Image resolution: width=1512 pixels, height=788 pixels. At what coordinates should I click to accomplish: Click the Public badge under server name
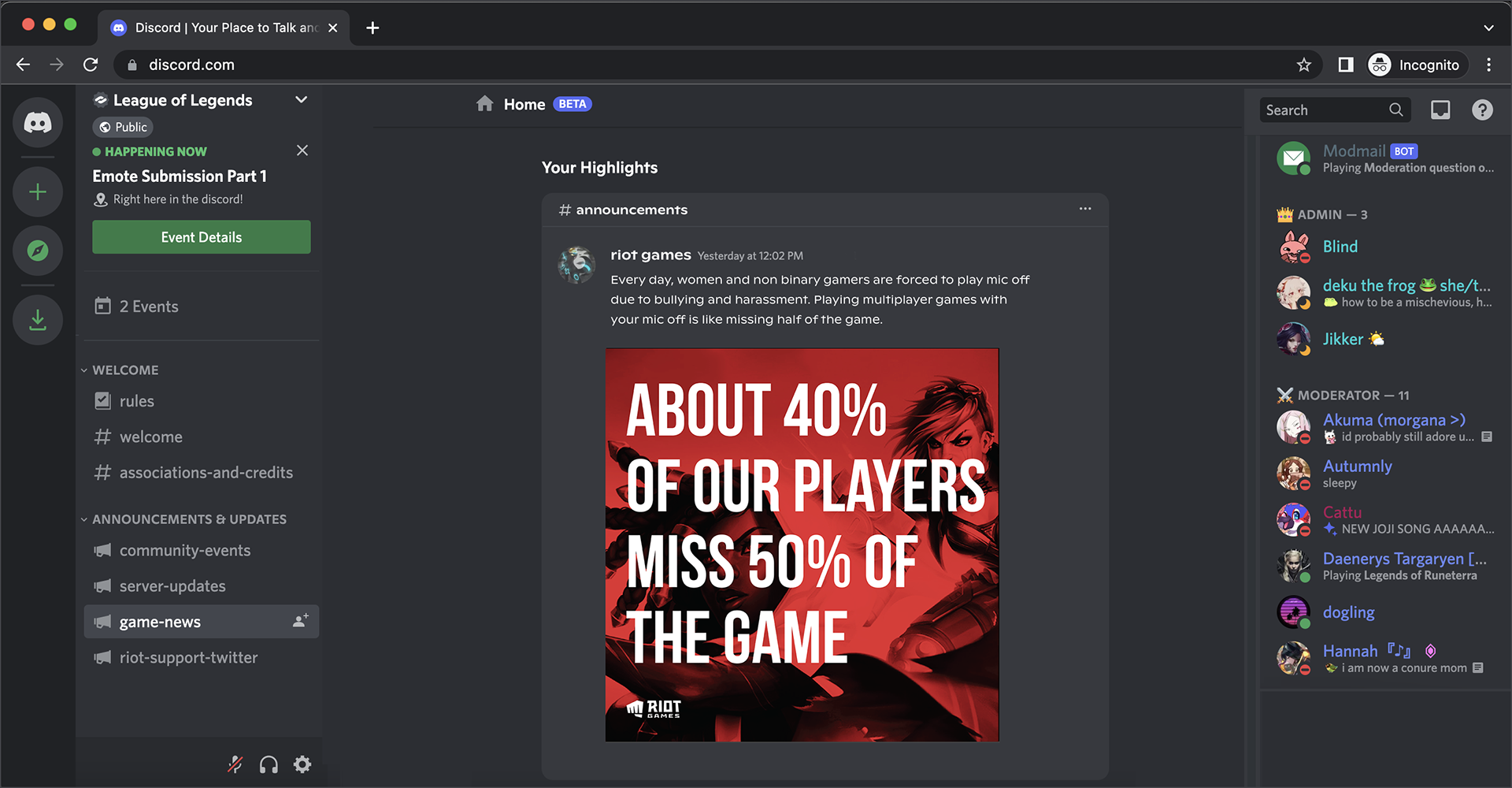coord(123,127)
